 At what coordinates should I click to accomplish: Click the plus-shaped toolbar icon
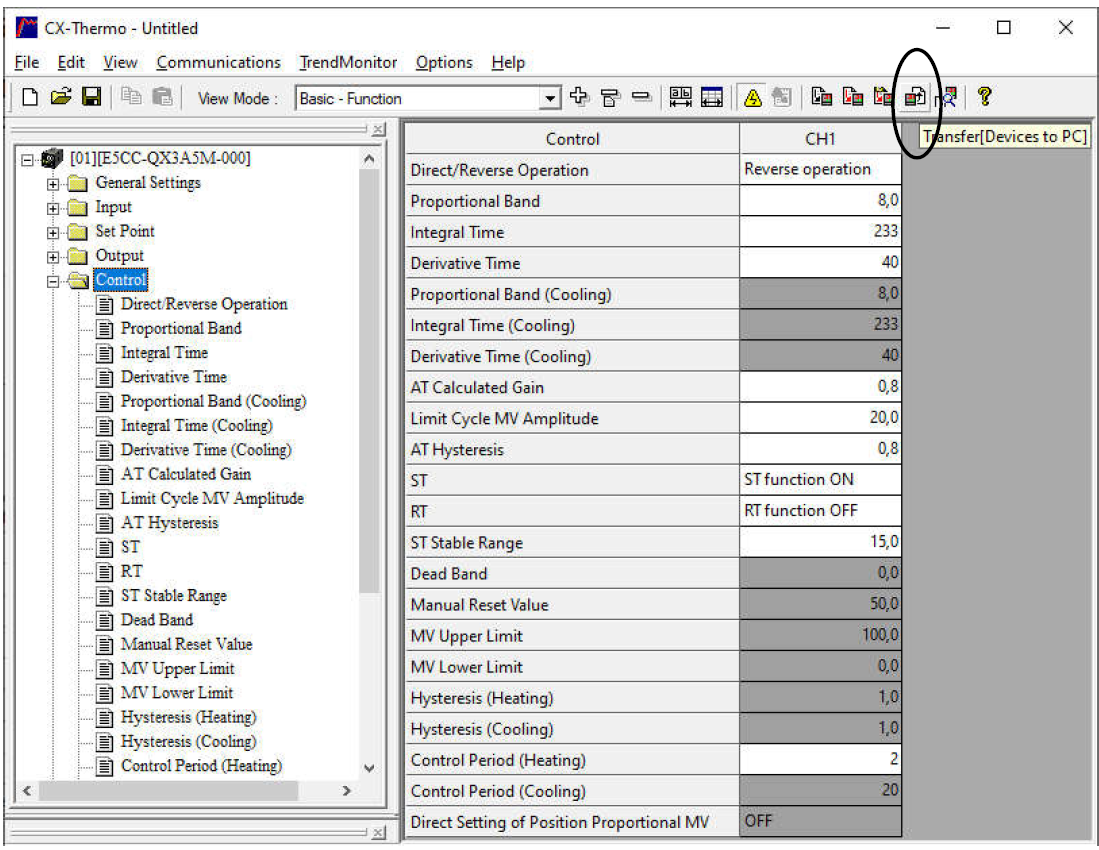[579, 97]
